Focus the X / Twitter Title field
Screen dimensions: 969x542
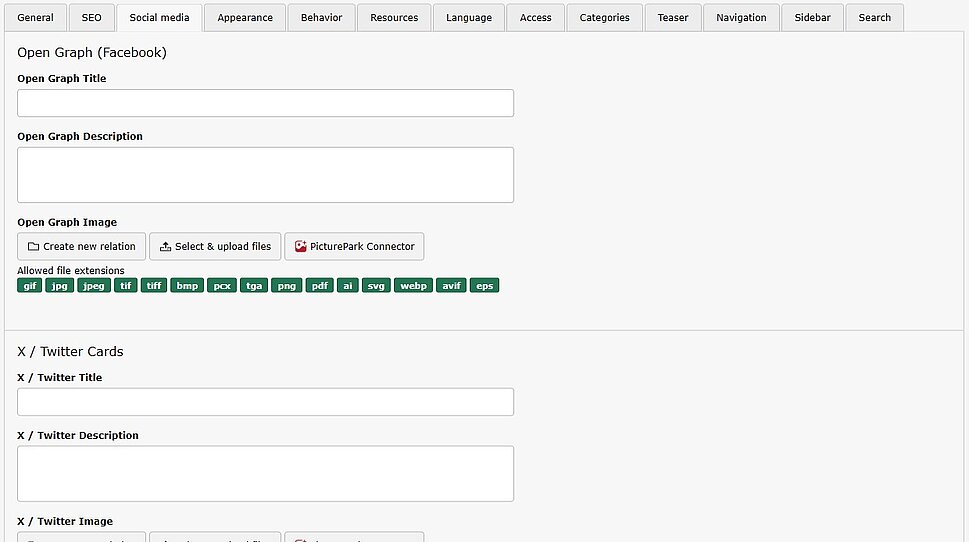coord(265,402)
